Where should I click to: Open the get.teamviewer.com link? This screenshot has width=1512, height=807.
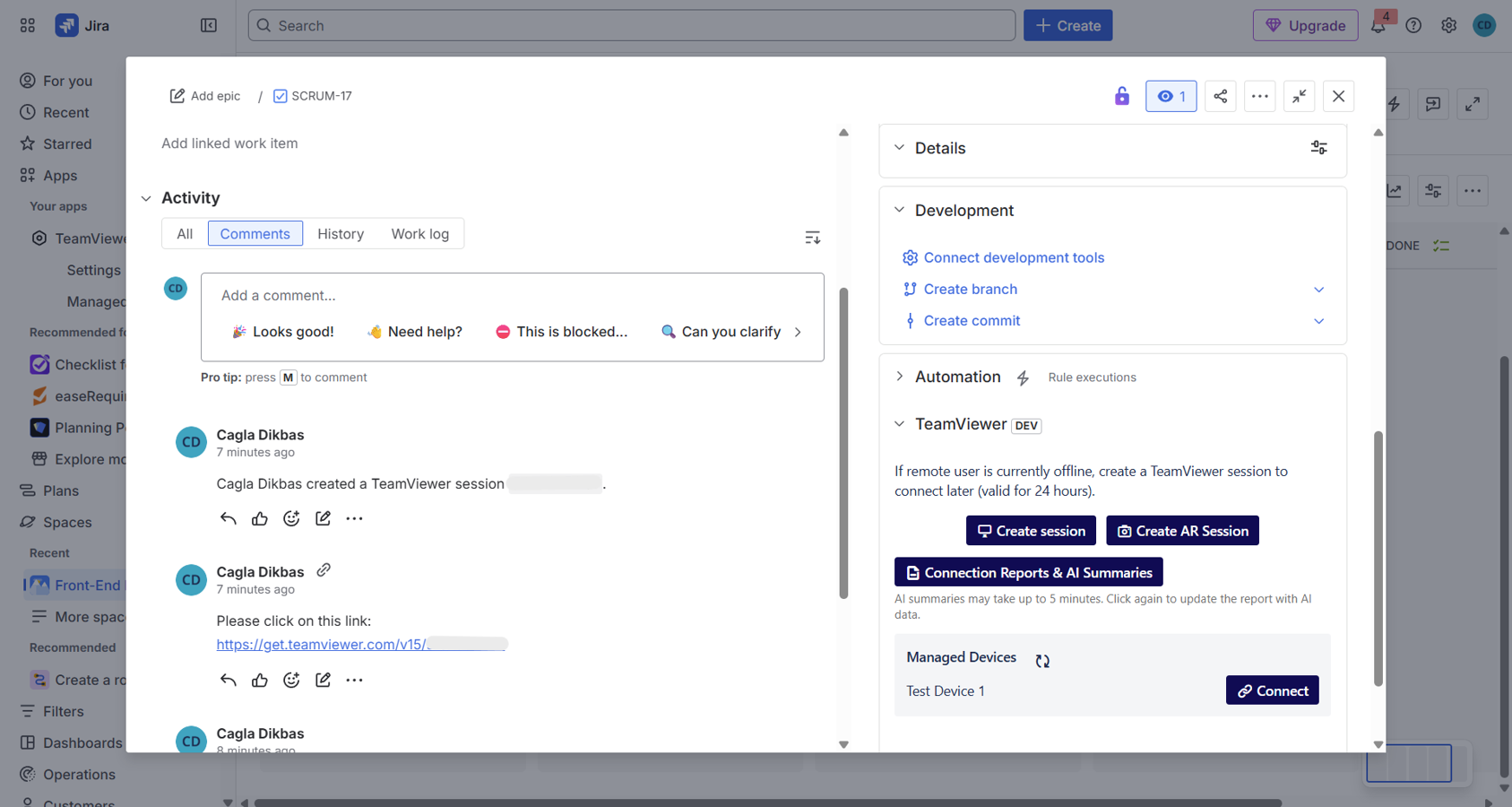[x=361, y=644]
